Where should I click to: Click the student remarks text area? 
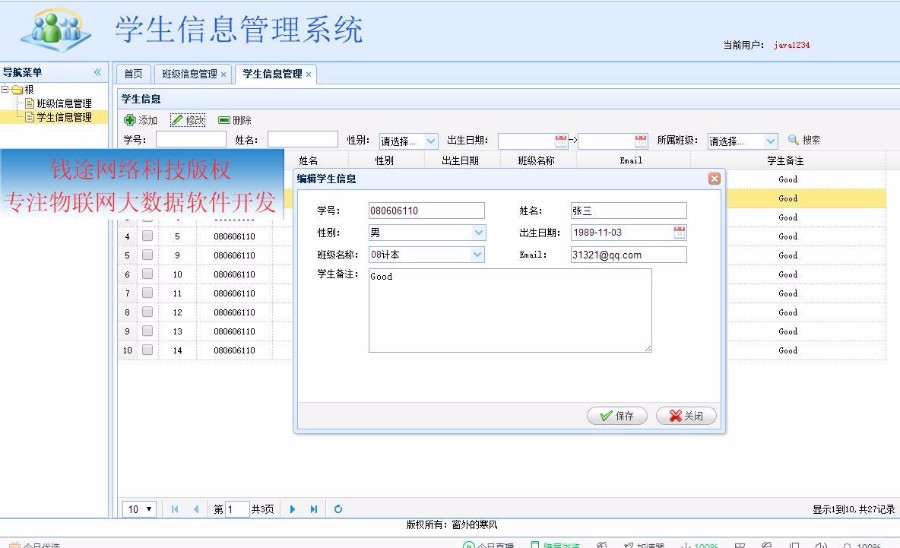point(510,310)
